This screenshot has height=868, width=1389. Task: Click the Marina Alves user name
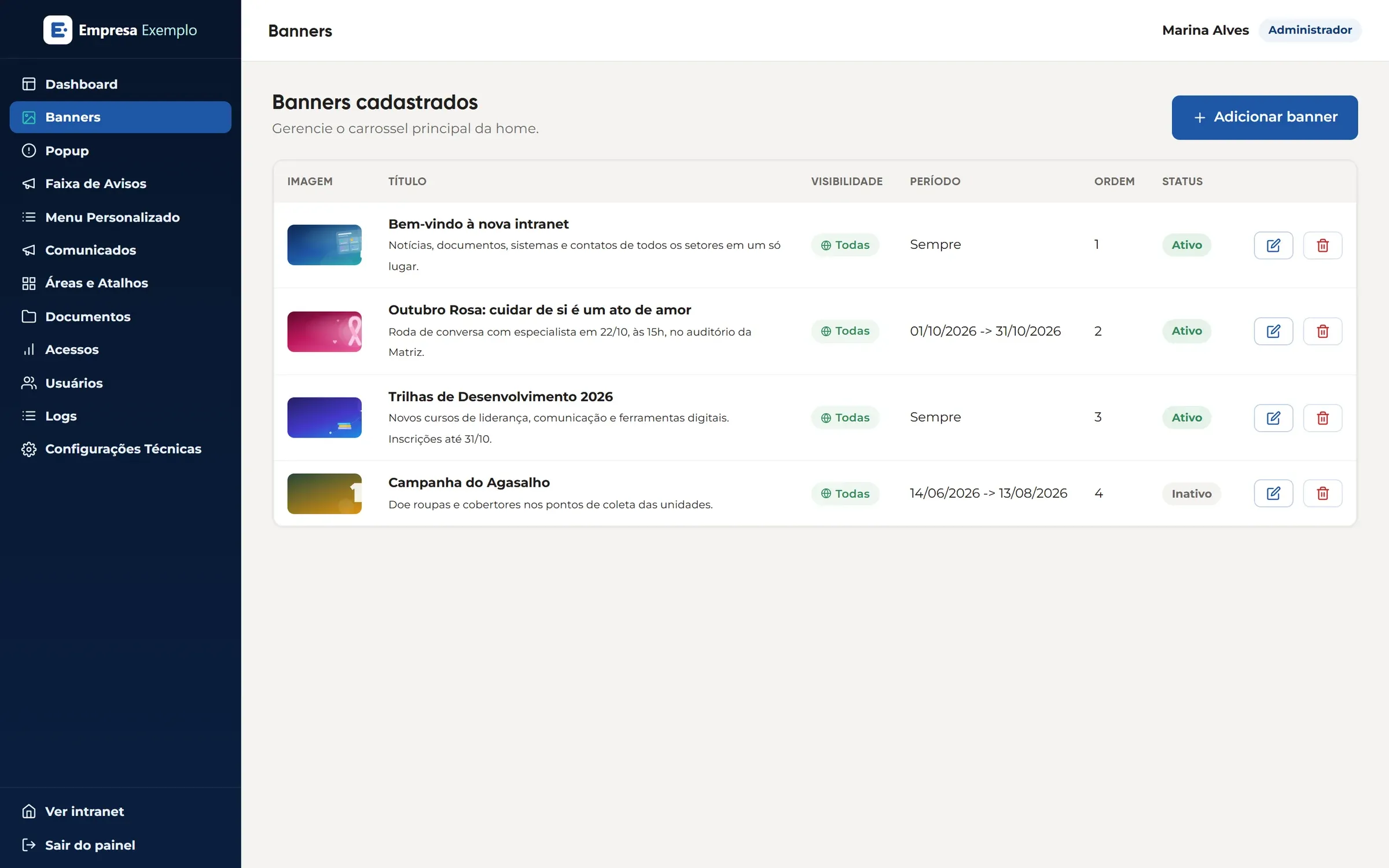[1205, 30]
